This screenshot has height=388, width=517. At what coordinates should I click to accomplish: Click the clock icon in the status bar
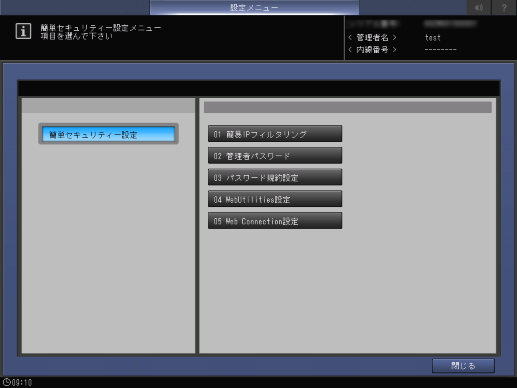coord(6,382)
